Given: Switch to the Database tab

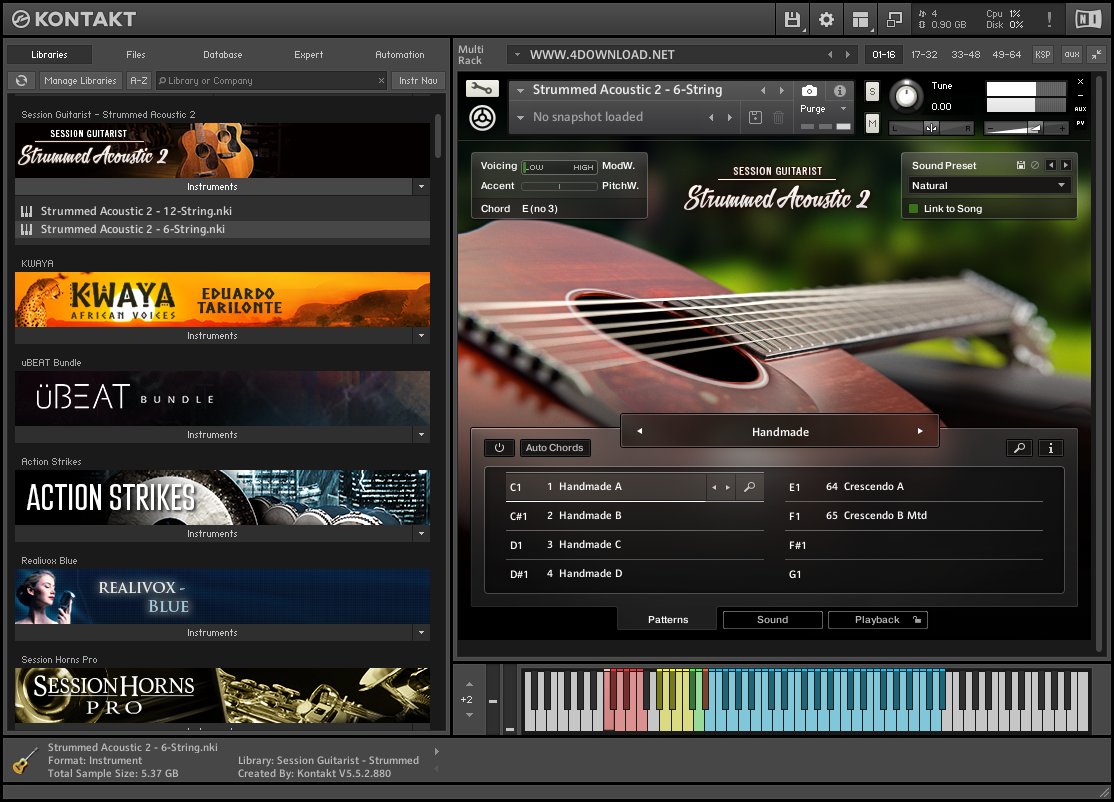Looking at the screenshot, I should (222, 55).
